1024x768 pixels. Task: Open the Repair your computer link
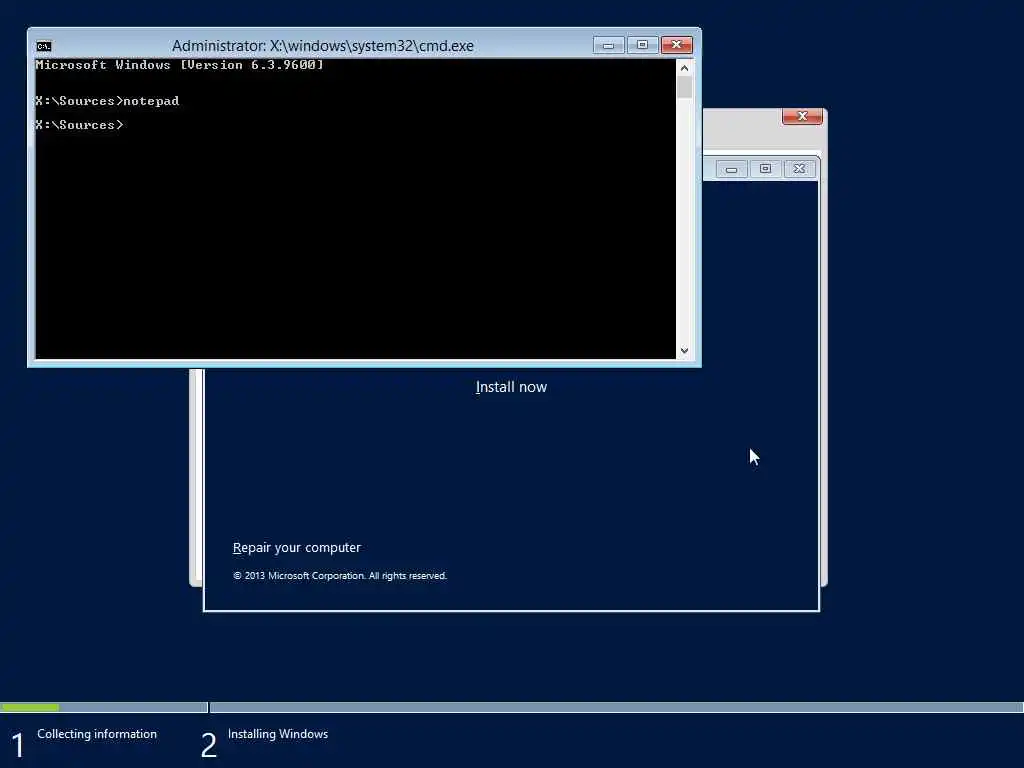[296, 548]
